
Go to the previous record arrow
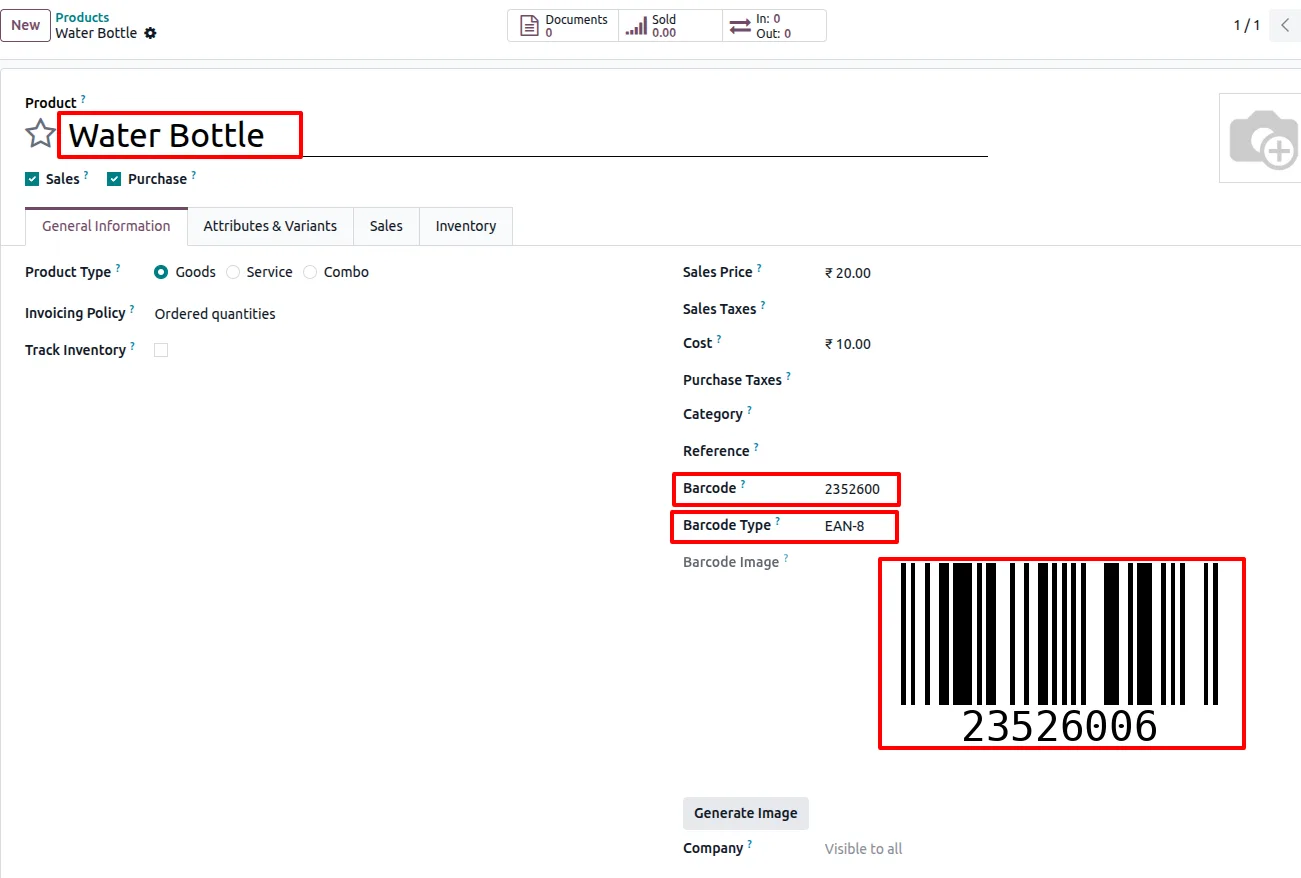1285,26
